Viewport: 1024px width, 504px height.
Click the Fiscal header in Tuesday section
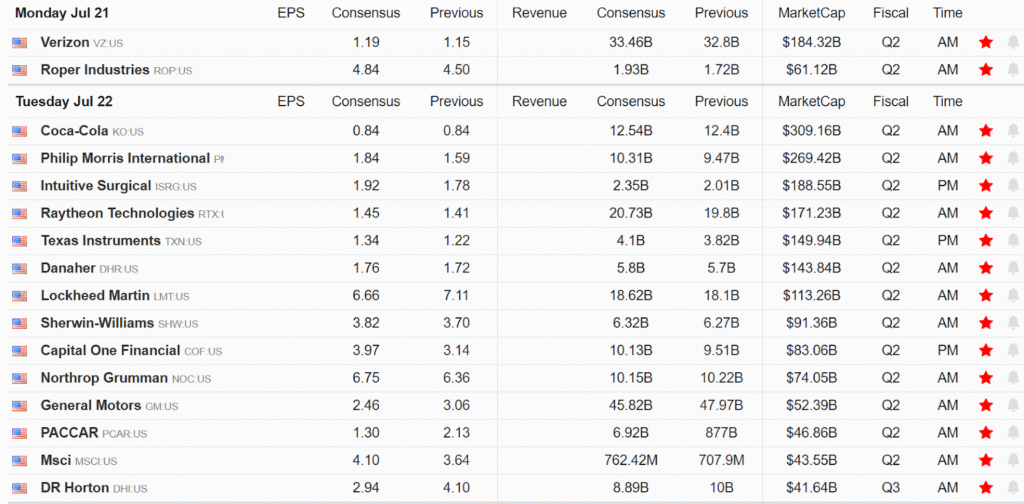tap(891, 101)
